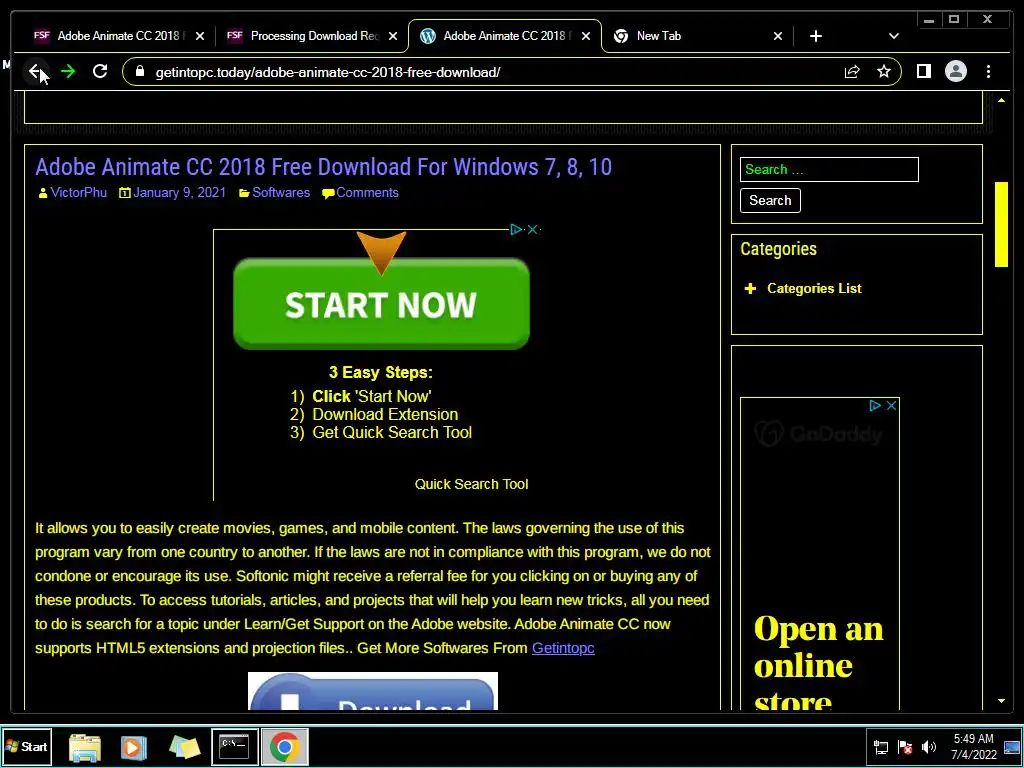Click the sidebar Search button

(x=770, y=200)
